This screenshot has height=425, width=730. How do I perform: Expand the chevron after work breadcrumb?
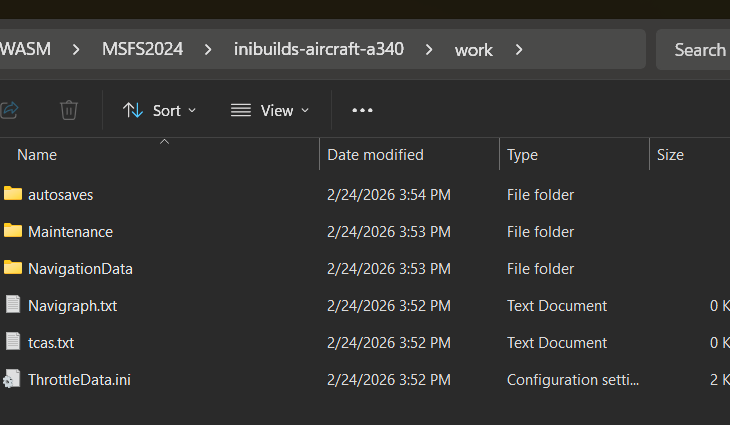518,49
